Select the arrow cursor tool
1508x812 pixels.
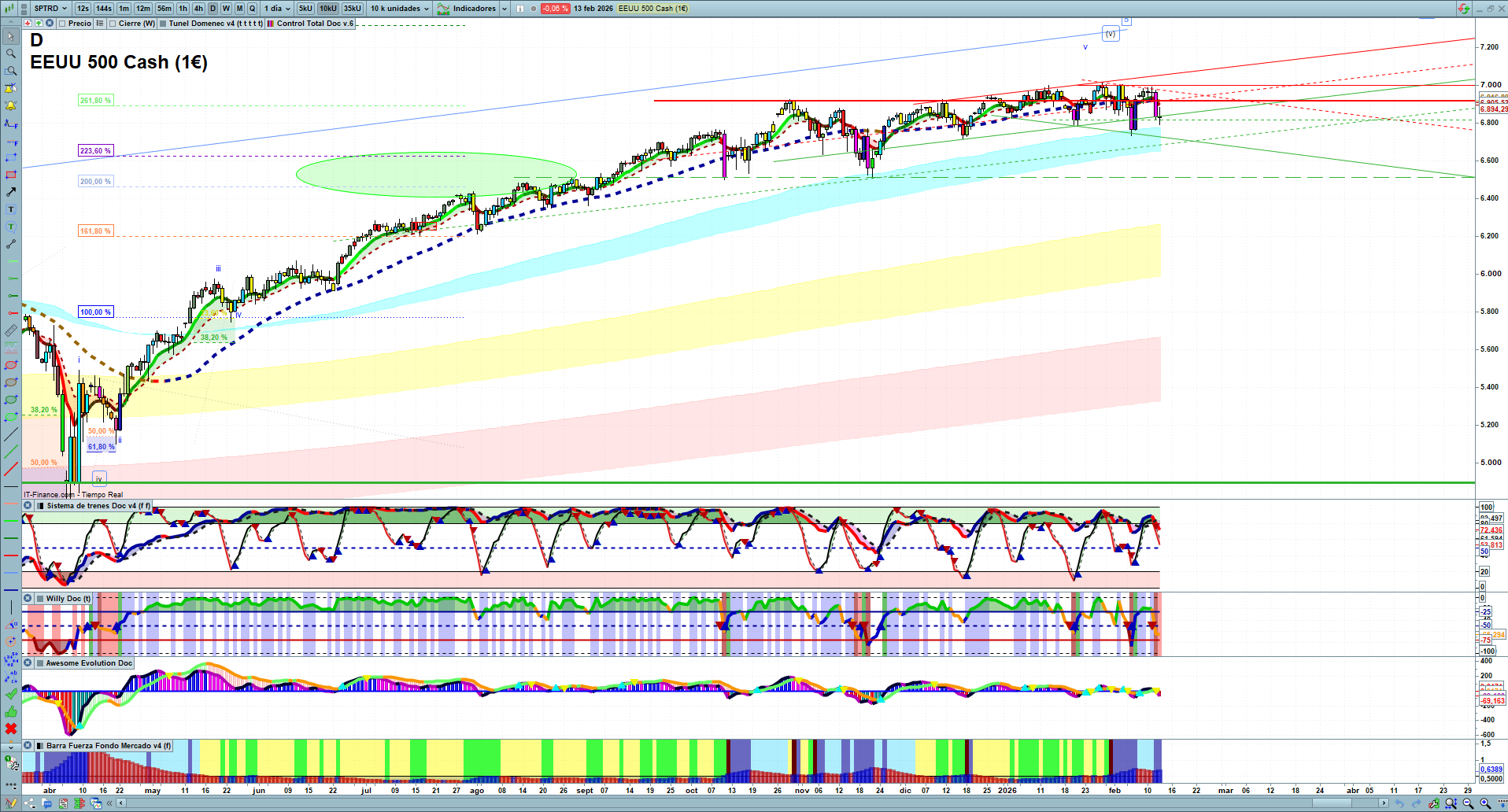11,36
